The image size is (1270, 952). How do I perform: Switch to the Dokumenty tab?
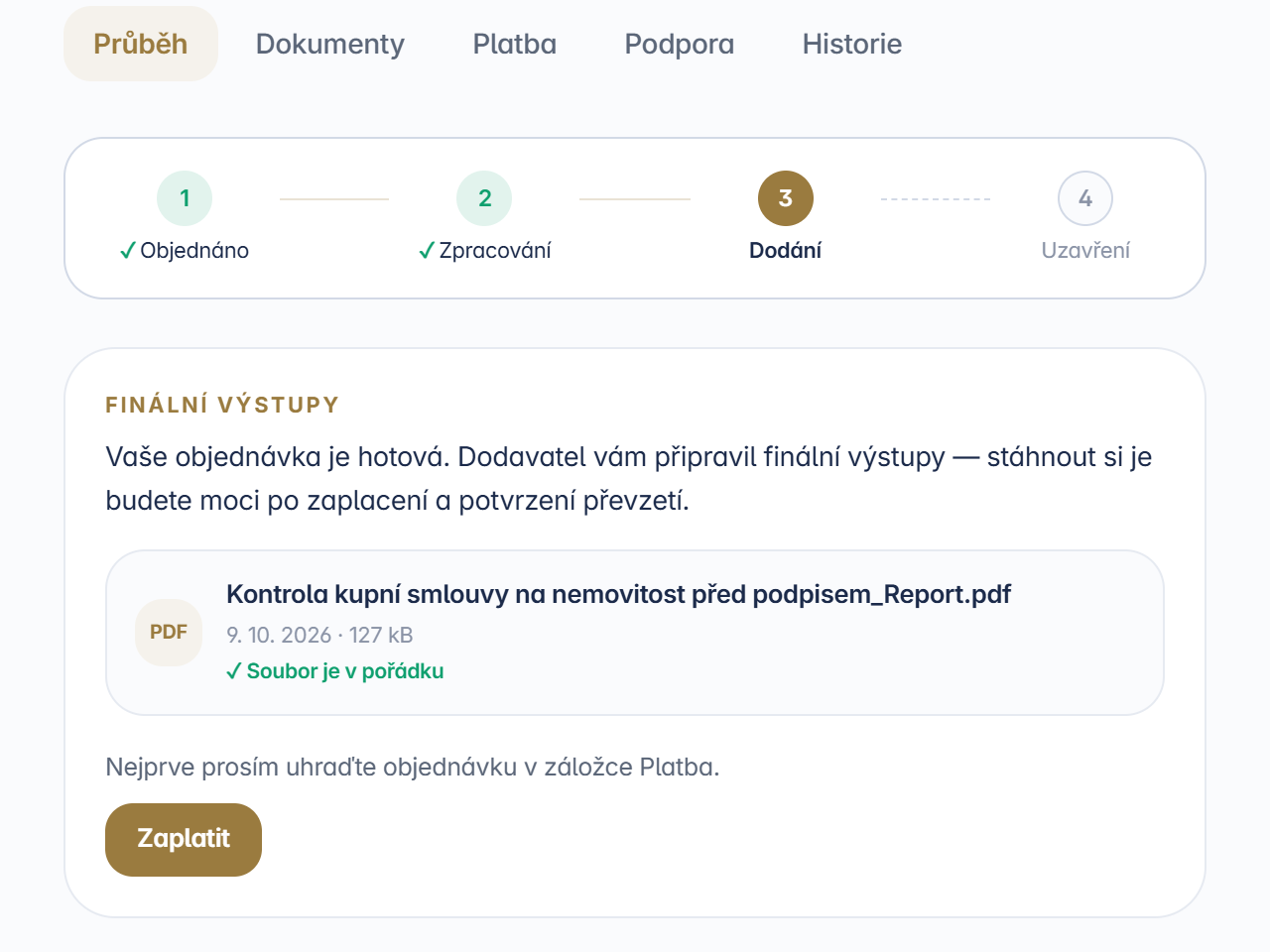click(330, 44)
